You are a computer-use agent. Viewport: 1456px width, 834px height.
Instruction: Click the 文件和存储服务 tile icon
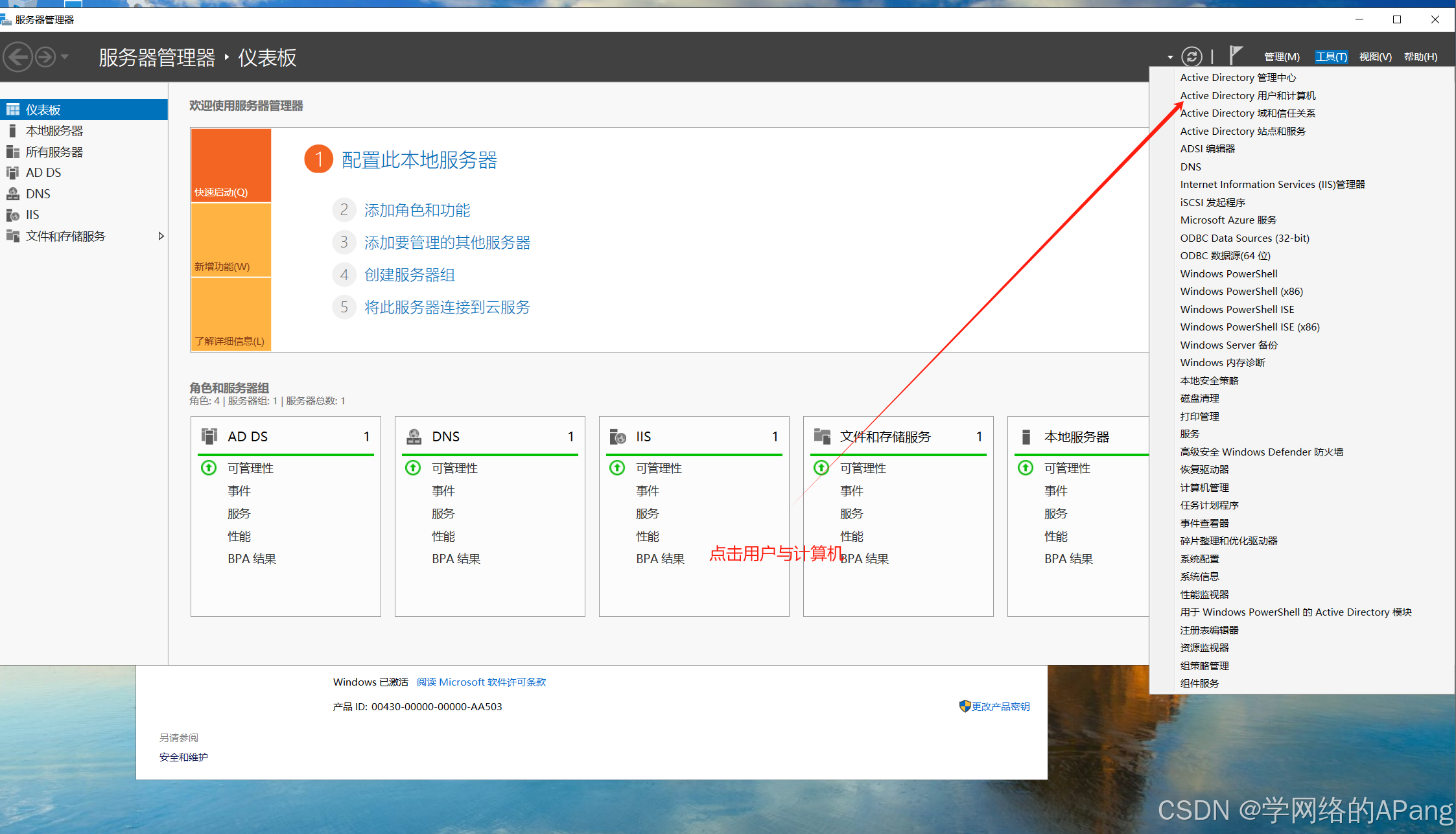(x=822, y=437)
